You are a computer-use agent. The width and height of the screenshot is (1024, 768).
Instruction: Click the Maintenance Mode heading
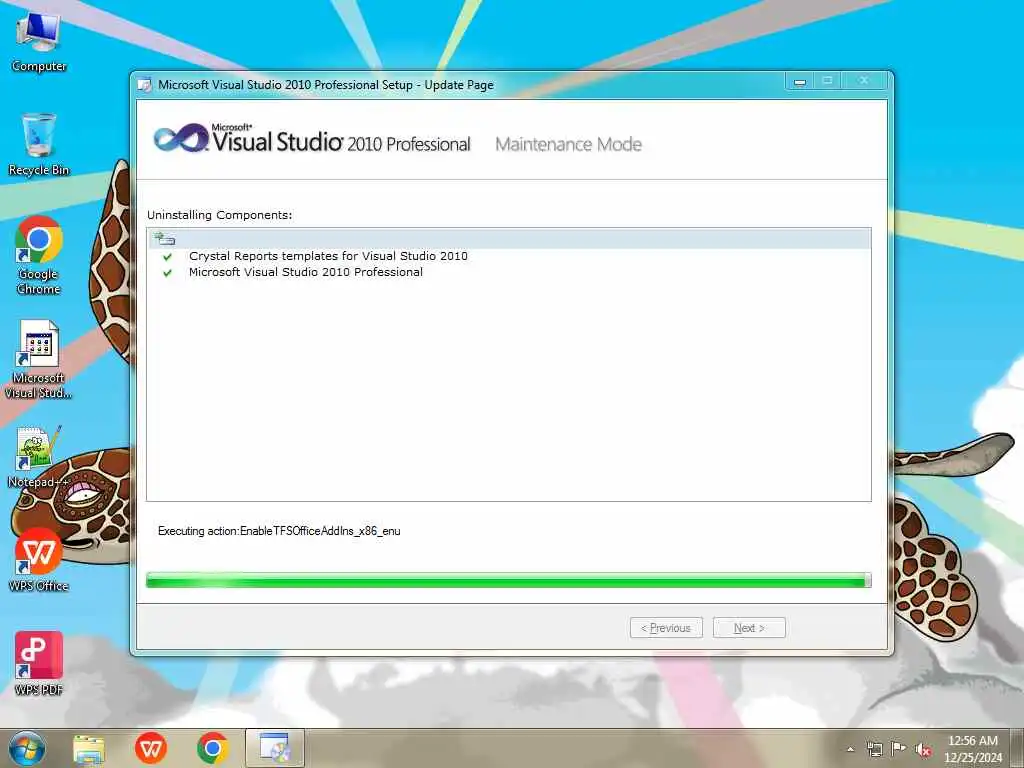568,144
